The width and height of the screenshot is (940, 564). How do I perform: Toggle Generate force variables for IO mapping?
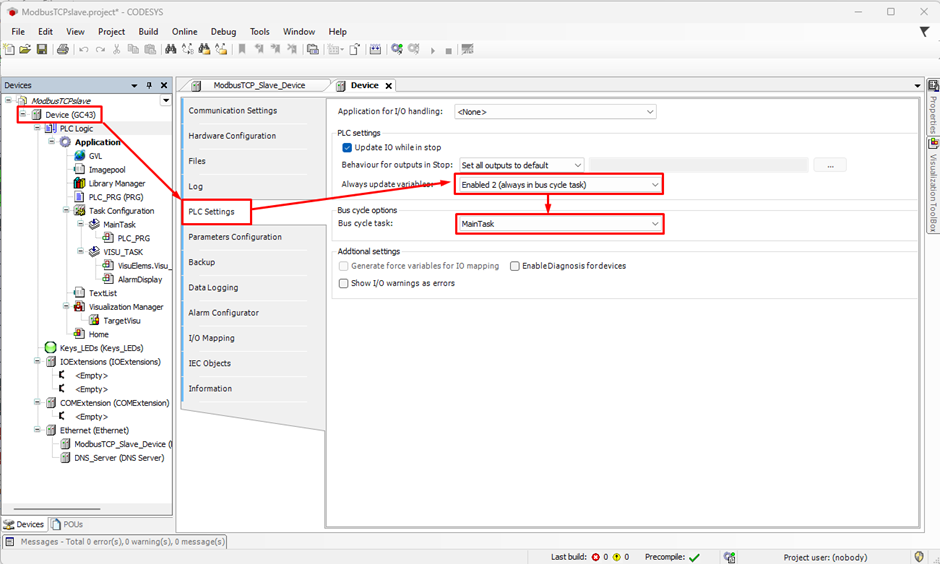[344, 266]
